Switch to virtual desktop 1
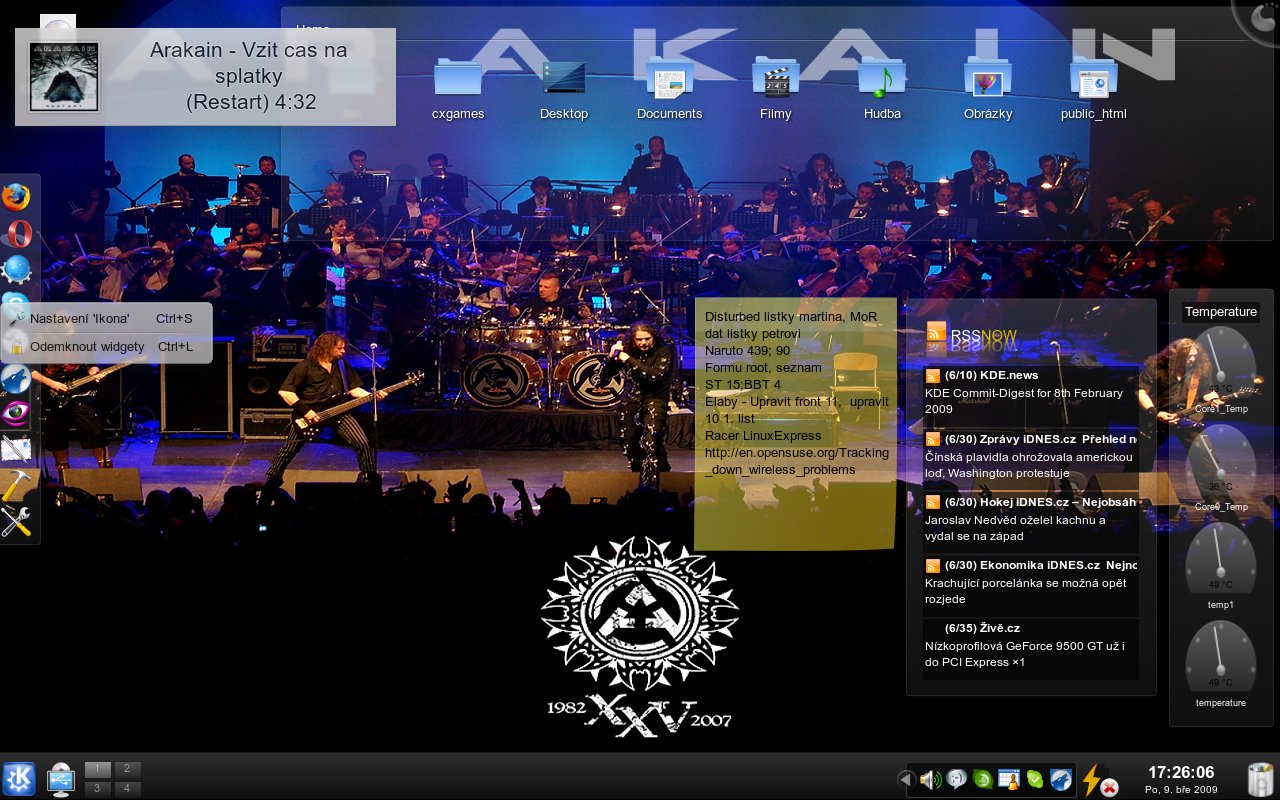This screenshot has height=800, width=1280. (98, 769)
